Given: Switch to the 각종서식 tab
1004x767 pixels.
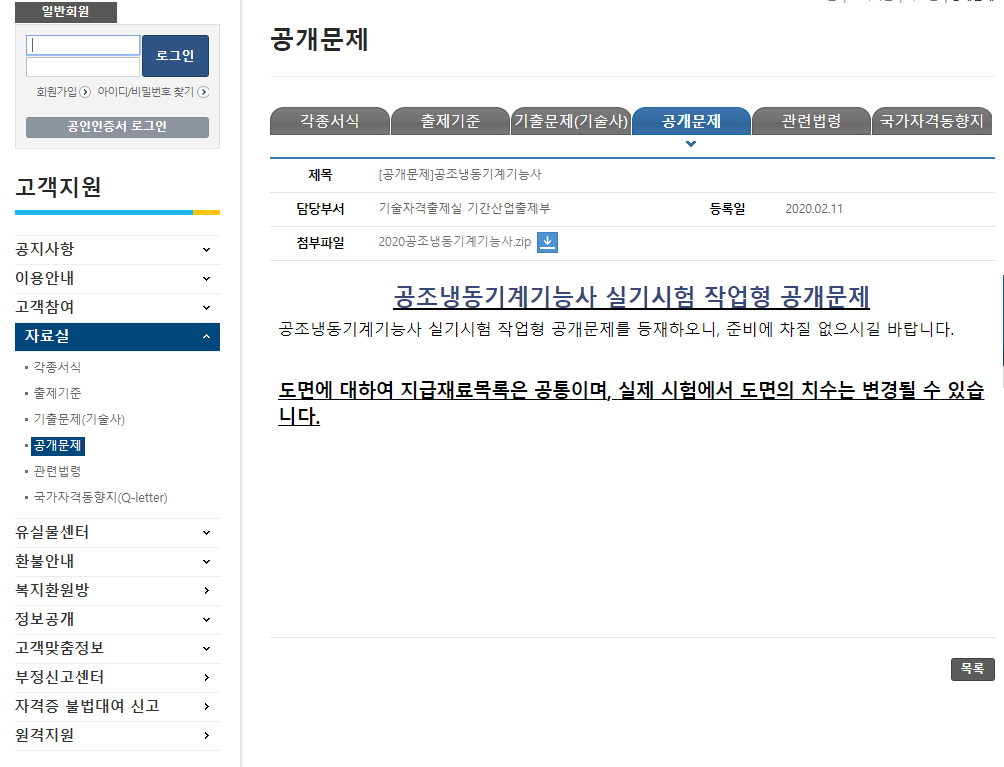Looking at the screenshot, I should pos(329,122).
